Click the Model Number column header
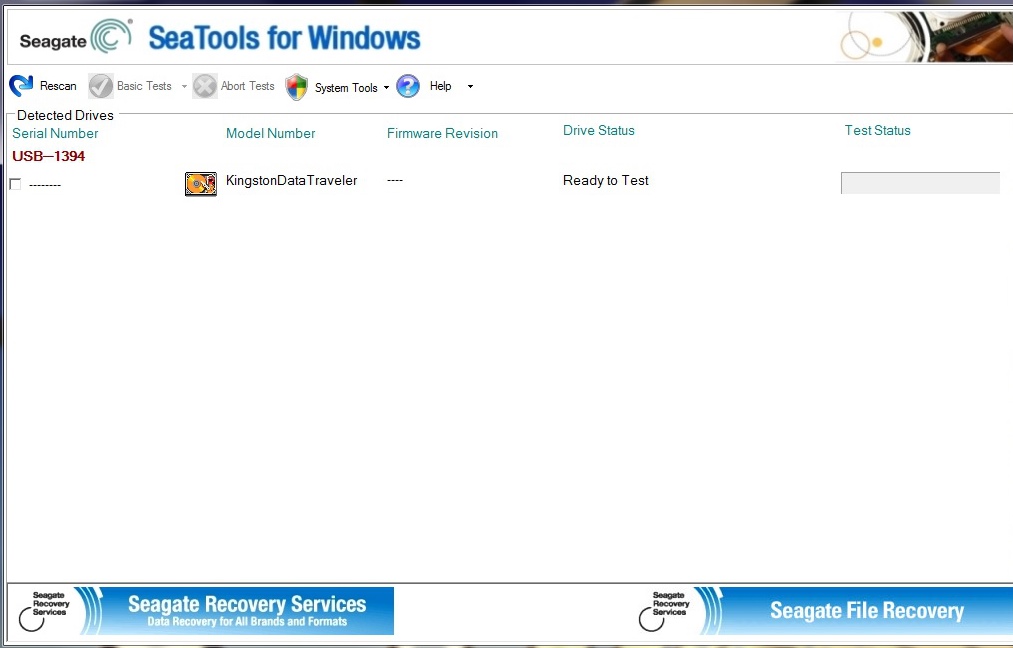1013x648 pixels. click(x=271, y=134)
